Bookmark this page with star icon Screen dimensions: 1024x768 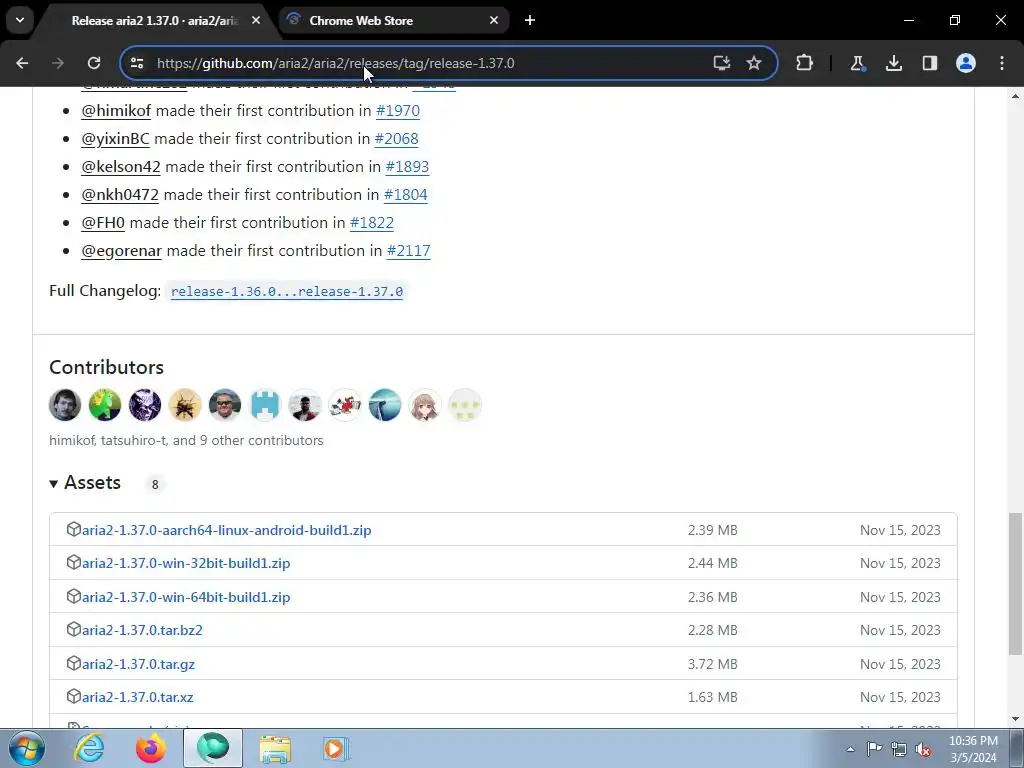click(x=754, y=63)
